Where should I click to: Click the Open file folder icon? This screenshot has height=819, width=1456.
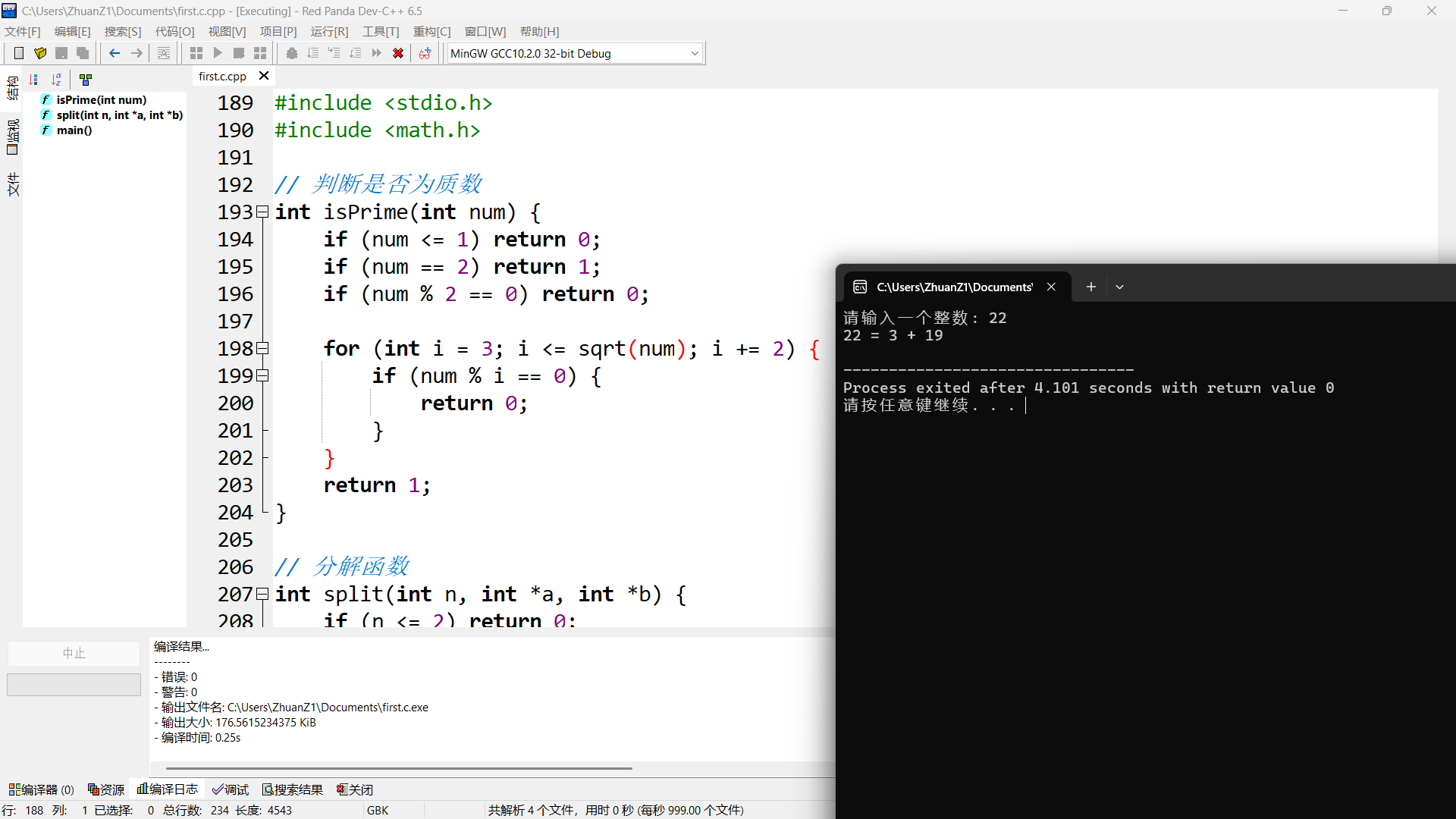[40, 53]
